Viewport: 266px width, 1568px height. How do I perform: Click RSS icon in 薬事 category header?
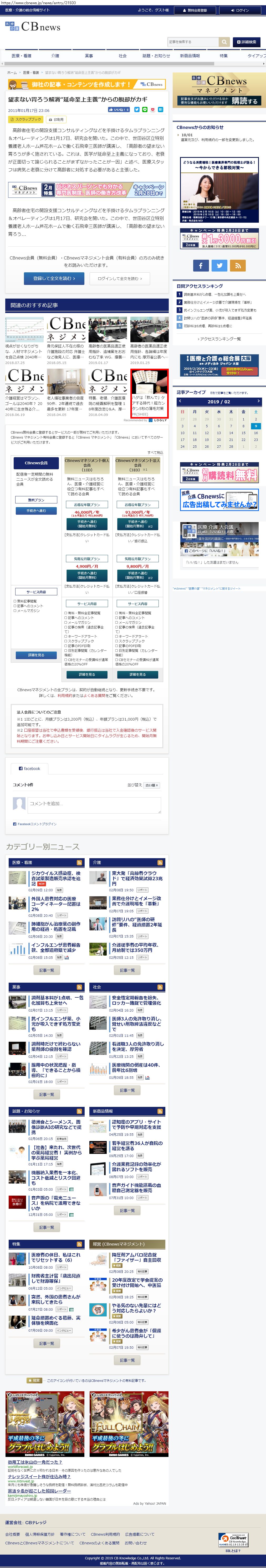(x=79, y=987)
